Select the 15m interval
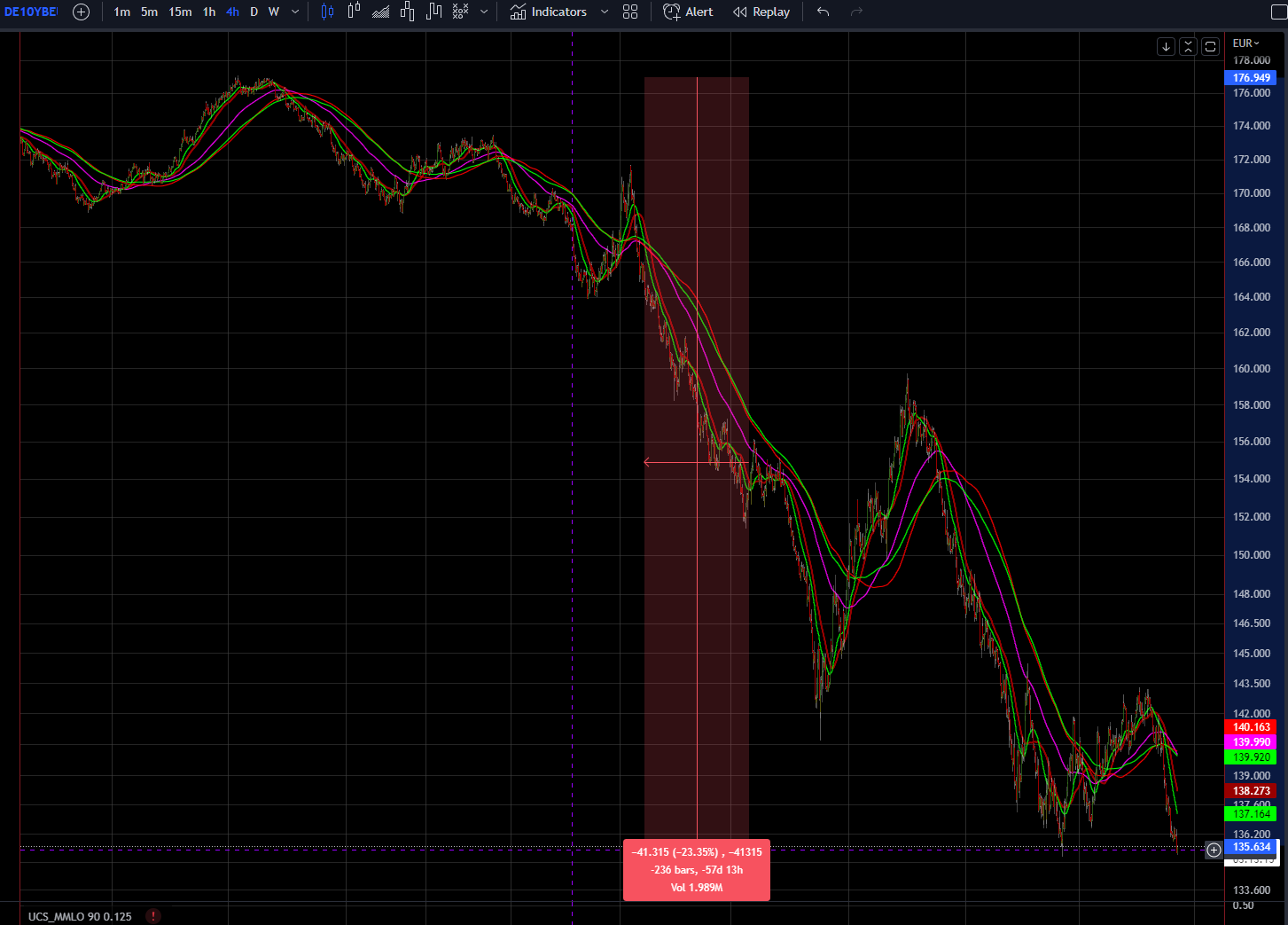This screenshot has height=925, width=1288. click(x=179, y=12)
